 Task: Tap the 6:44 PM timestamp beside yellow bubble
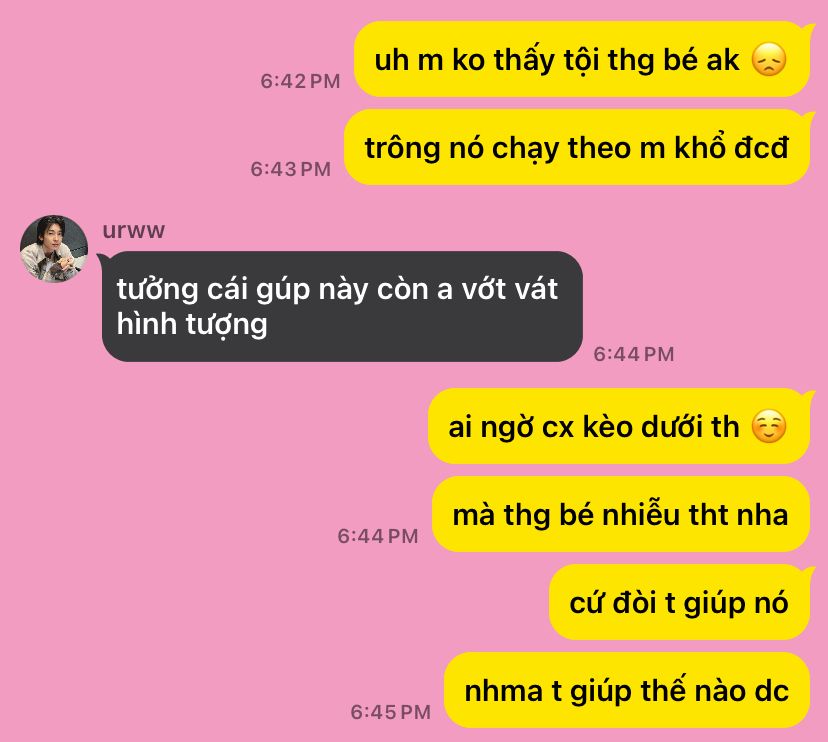(x=378, y=537)
